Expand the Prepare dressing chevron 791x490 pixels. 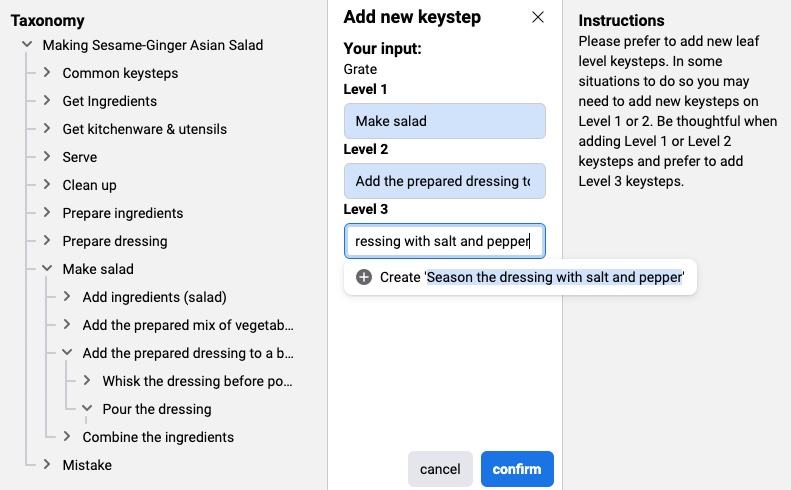pyautogui.click(x=47, y=241)
